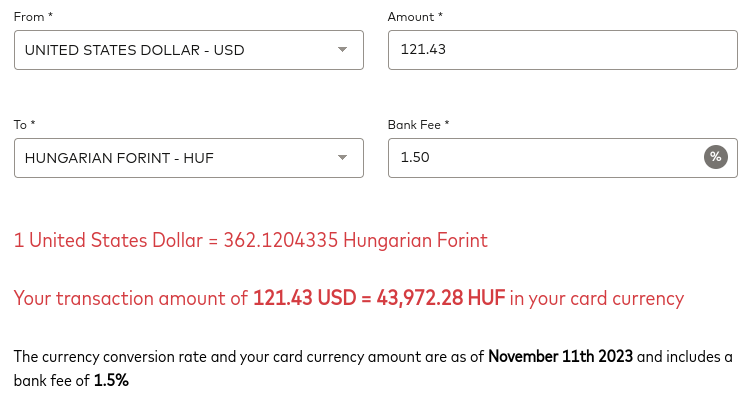Click the bold 121.43 USD transaction amount
Screen dimensions: 755x401
(x=304, y=298)
